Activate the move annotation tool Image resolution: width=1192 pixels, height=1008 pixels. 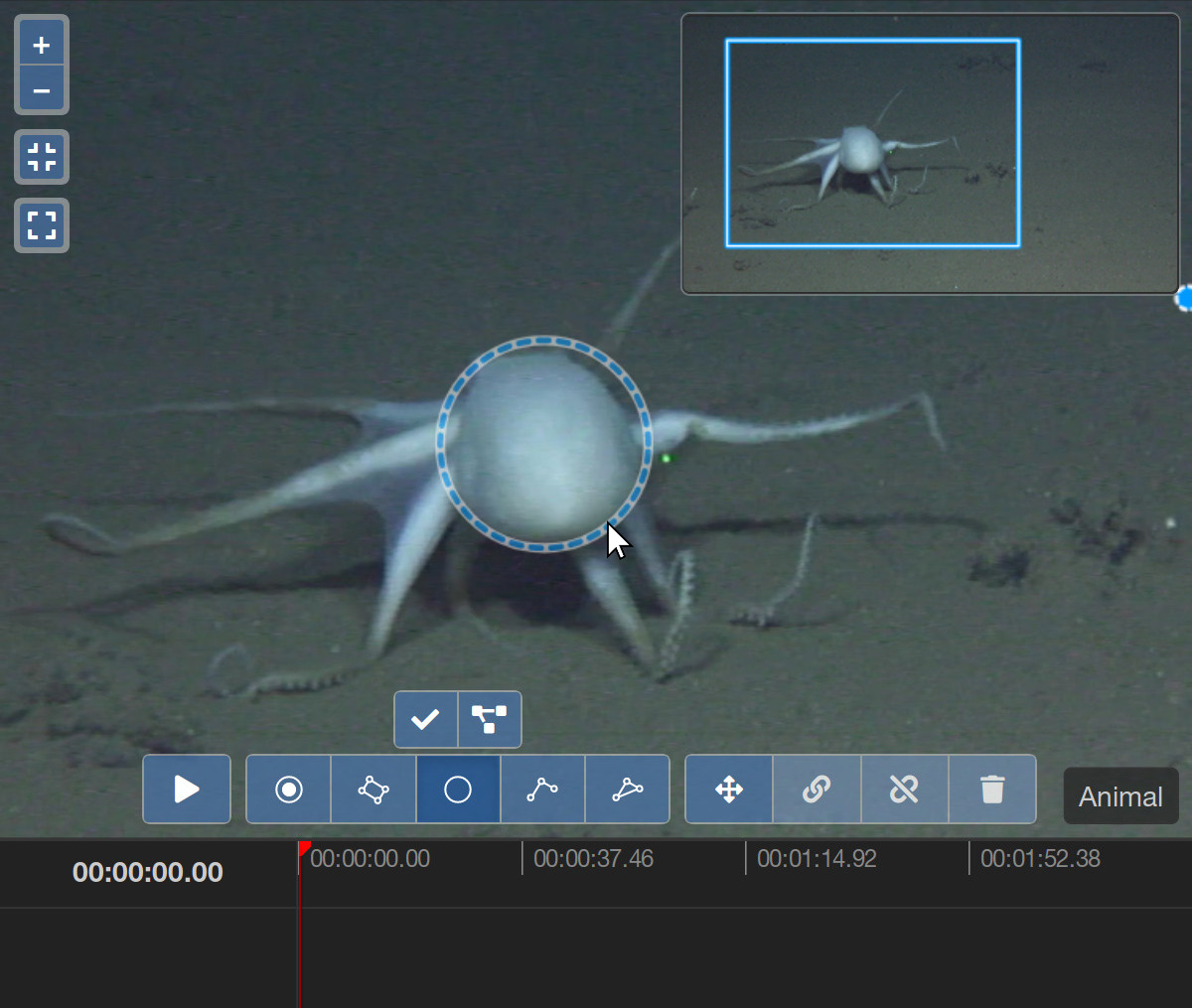point(729,790)
